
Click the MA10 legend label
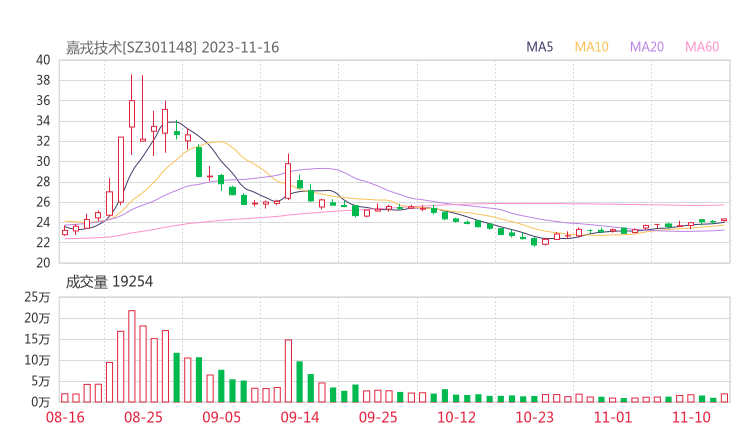coord(591,47)
